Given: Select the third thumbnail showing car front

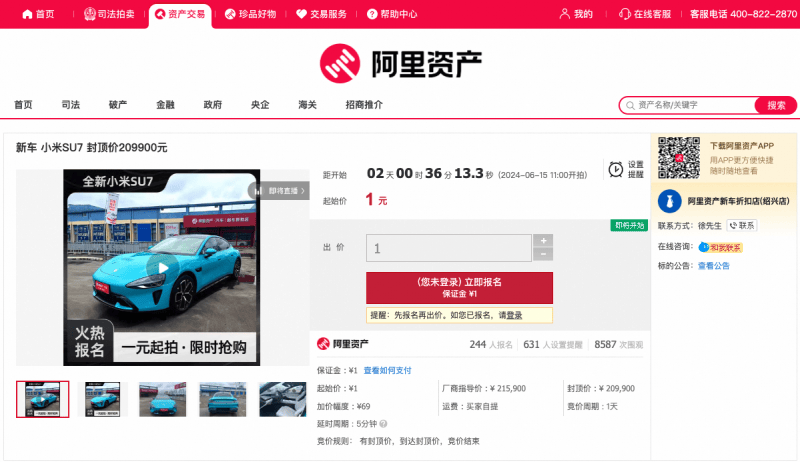Looking at the screenshot, I should point(162,399).
